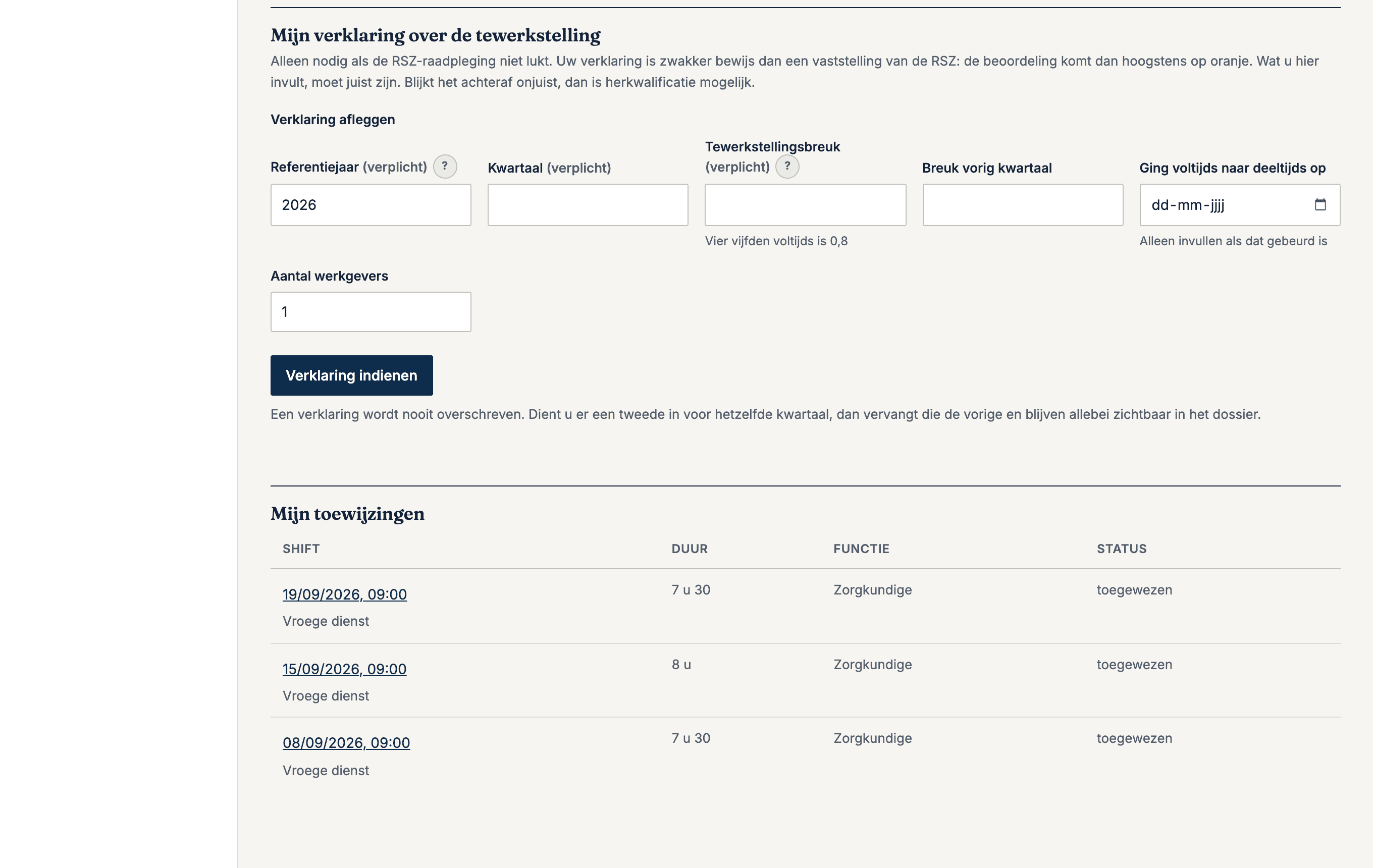
Task: Open the Referentiejaar help tooltip icon
Action: (445, 167)
